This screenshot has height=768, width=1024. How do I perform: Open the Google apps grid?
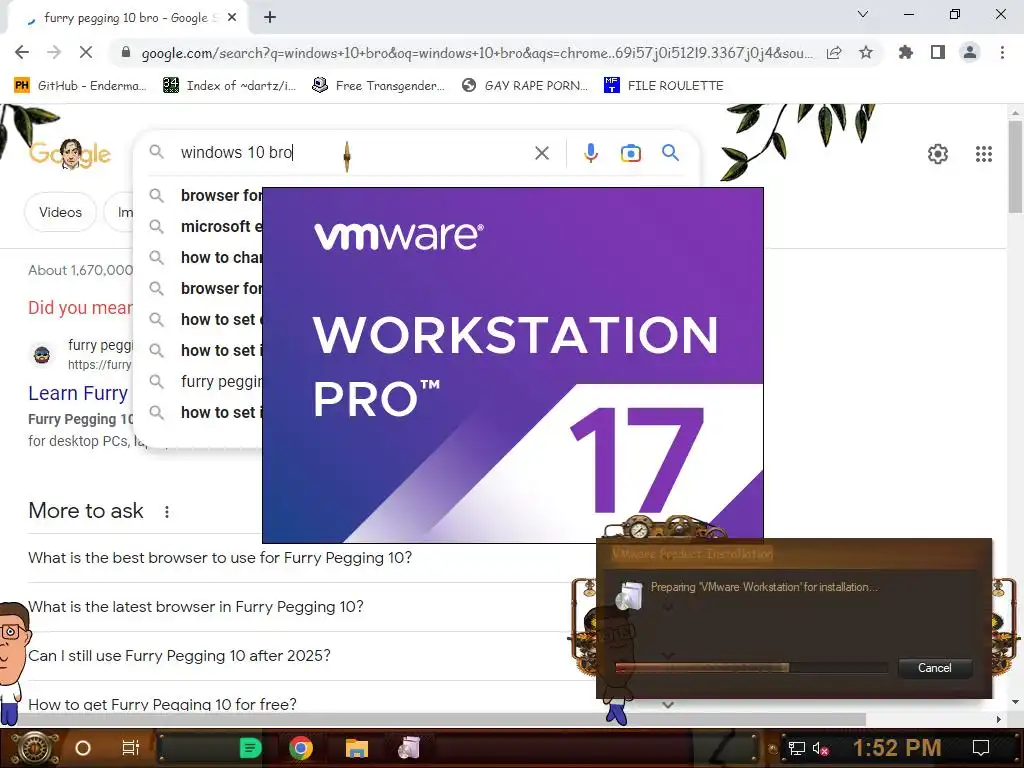[x=984, y=154]
